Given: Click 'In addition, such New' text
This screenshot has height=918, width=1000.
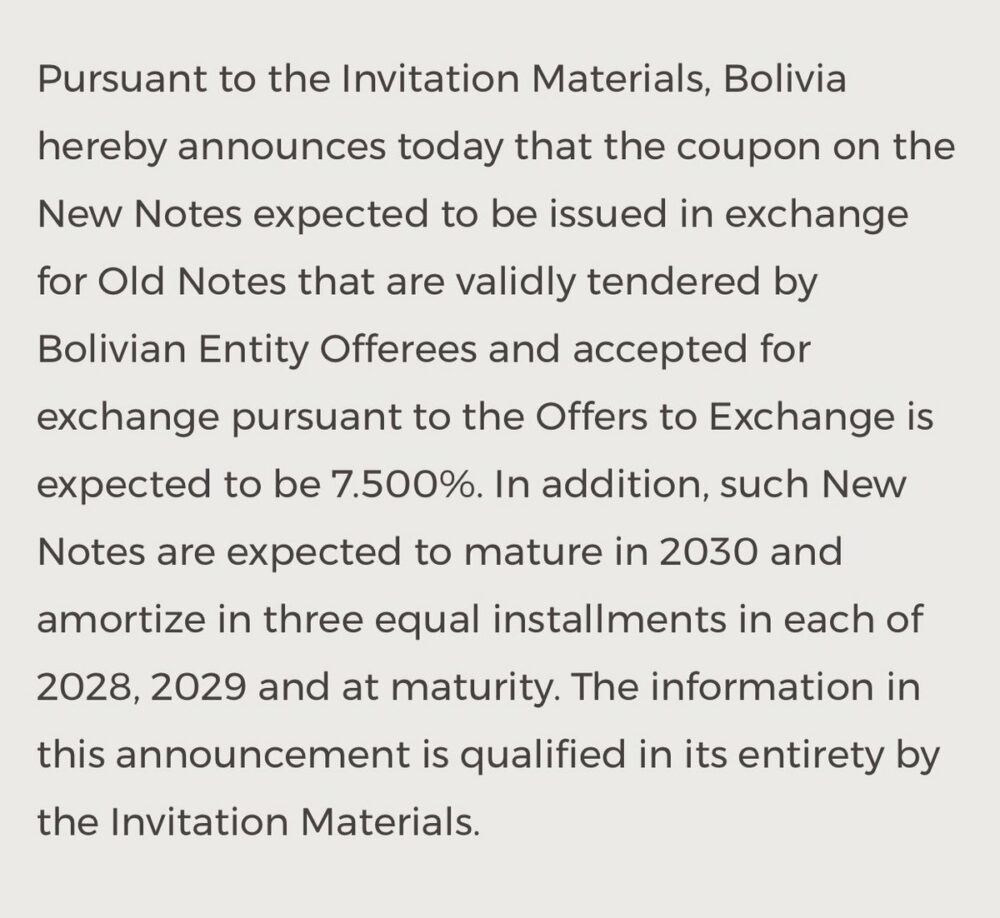Looking at the screenshot, I should pos(700,484).
